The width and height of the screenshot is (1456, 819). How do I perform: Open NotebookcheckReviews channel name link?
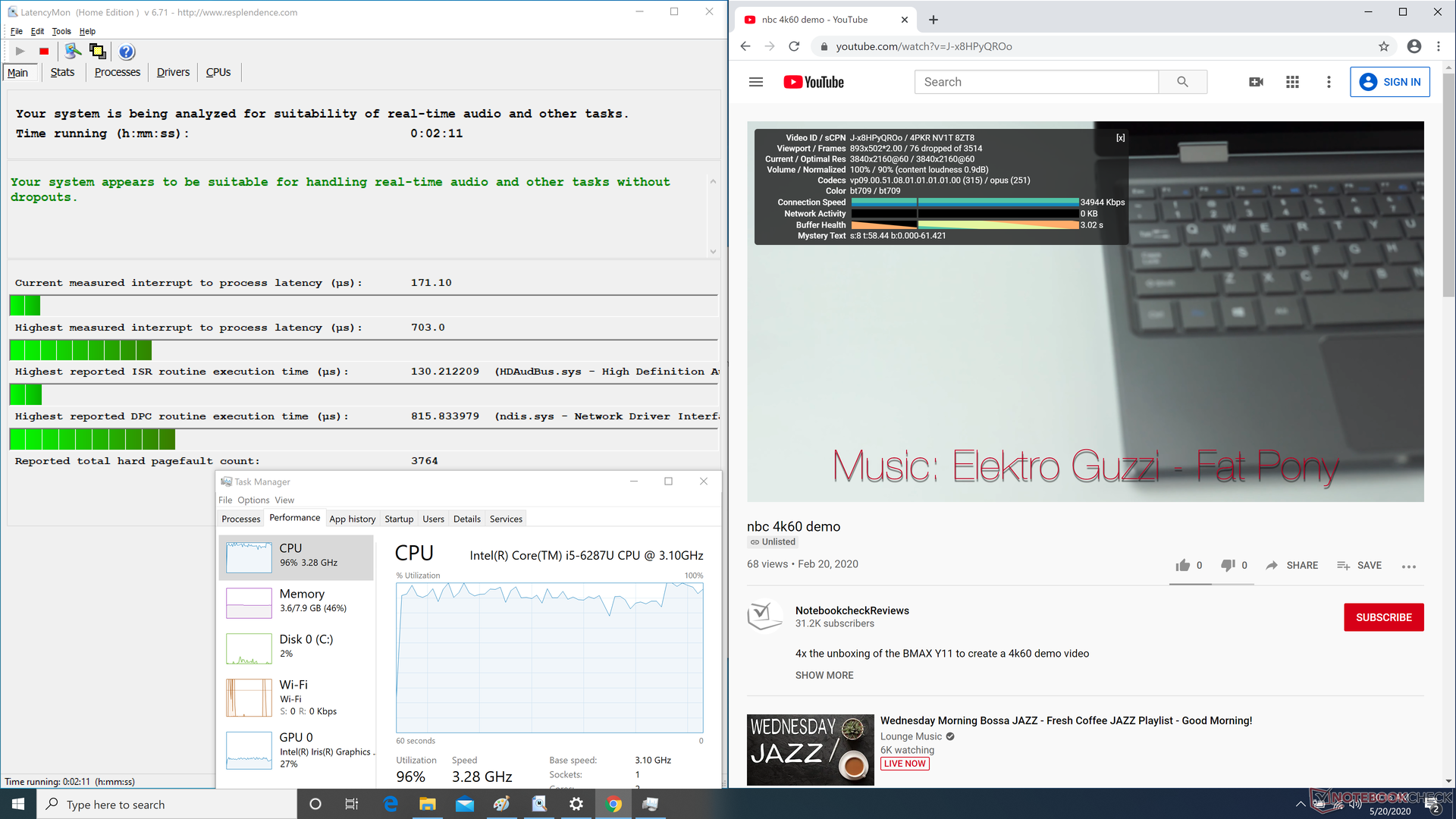852,610
